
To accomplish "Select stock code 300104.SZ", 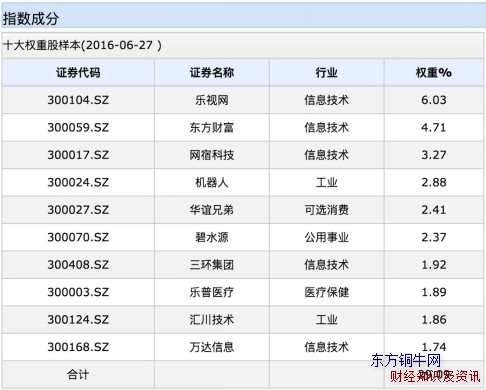I will 78,100.
